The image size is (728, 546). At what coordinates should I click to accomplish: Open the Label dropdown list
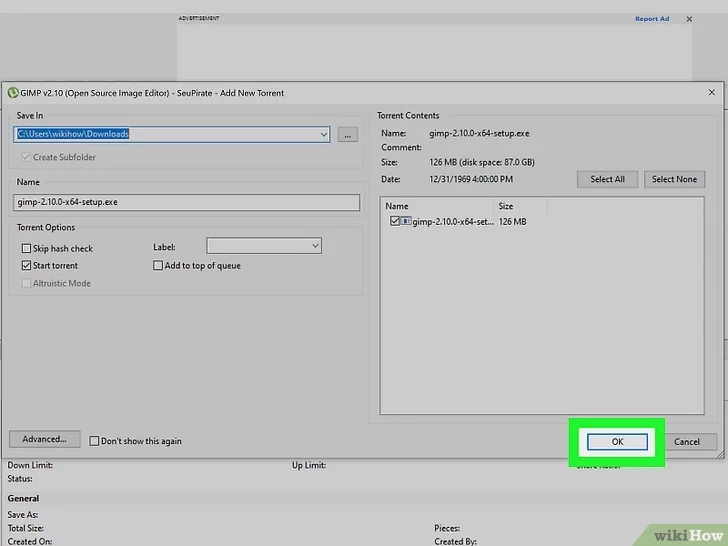click(315, 246)
